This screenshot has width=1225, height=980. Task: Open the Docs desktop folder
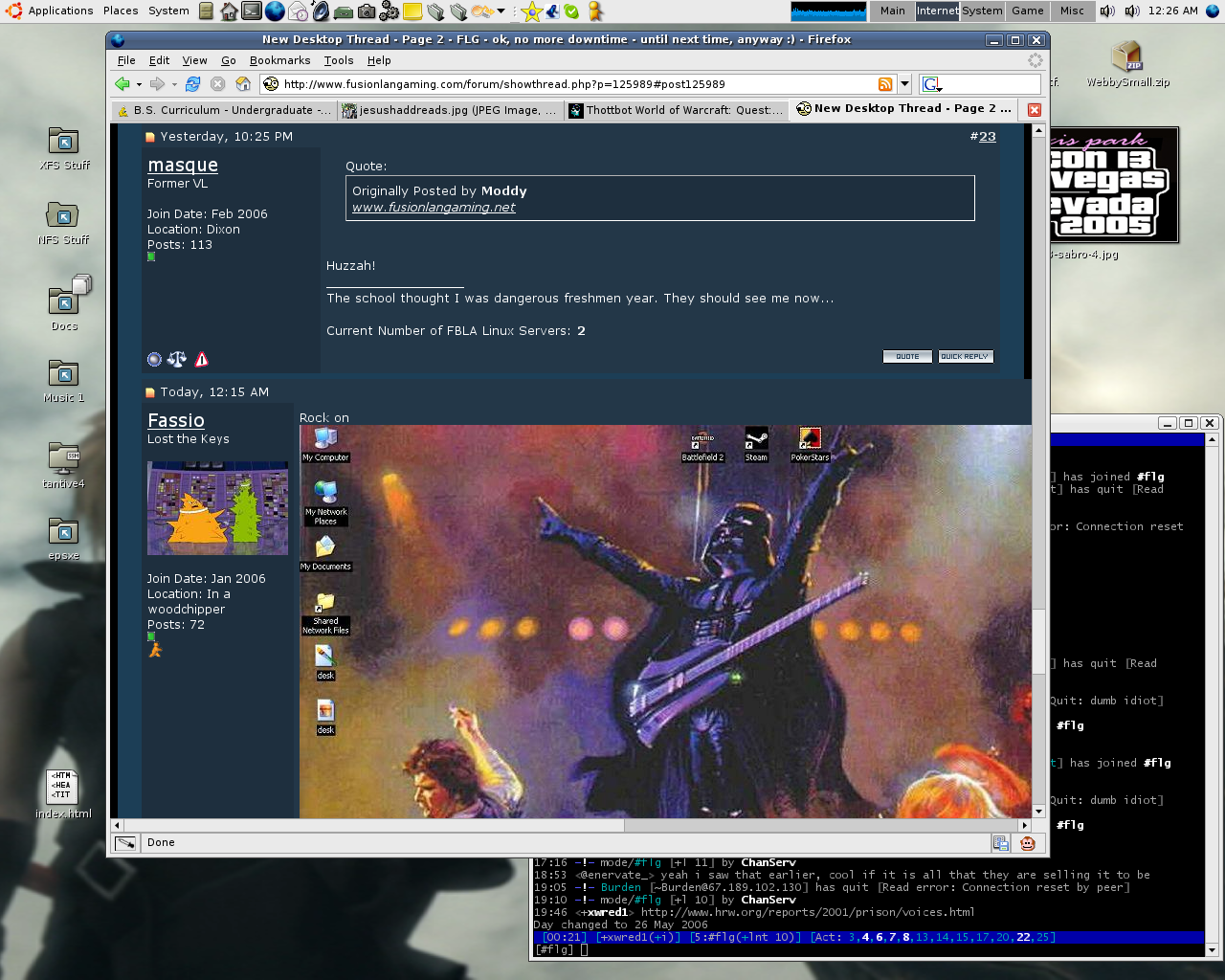point(65,302)
